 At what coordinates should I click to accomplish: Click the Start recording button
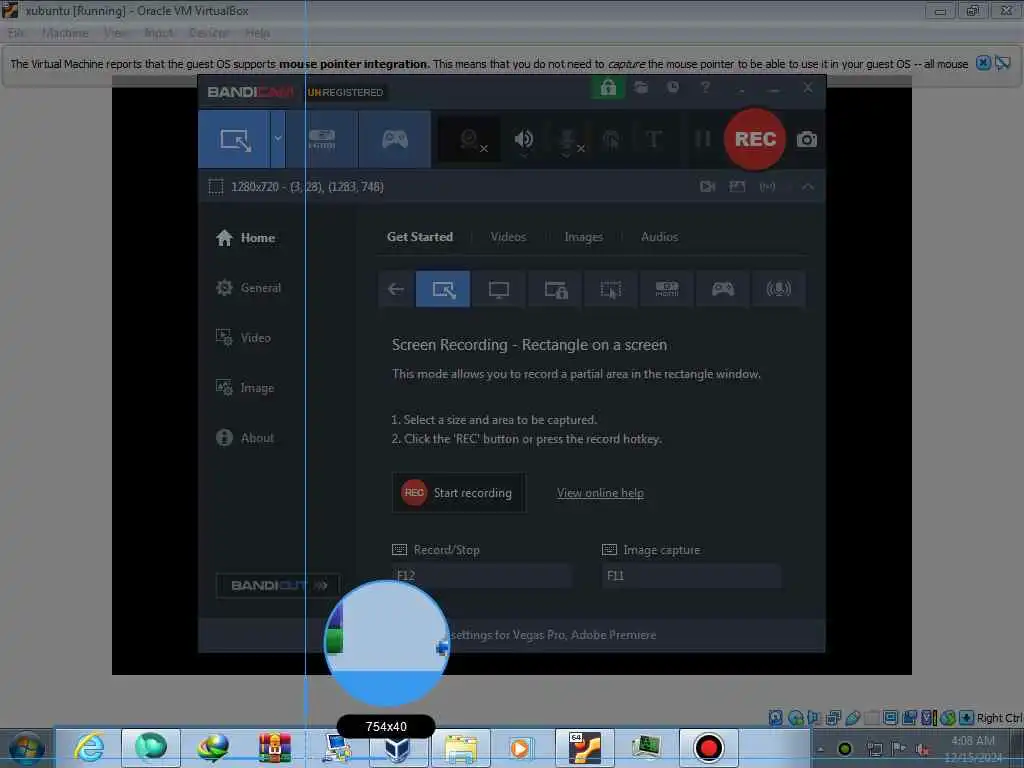(x=458, y=493)
